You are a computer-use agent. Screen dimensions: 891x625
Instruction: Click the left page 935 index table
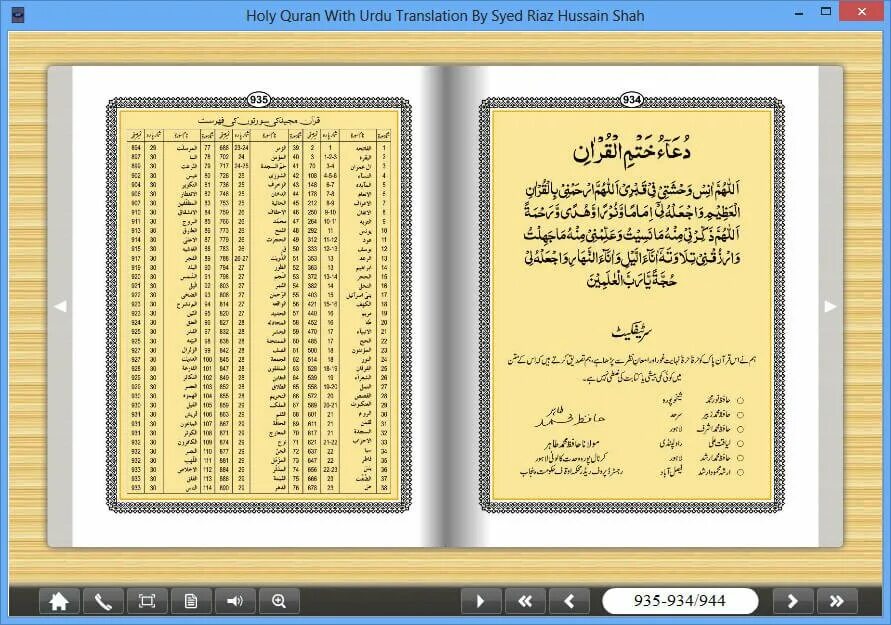(259, 311)
